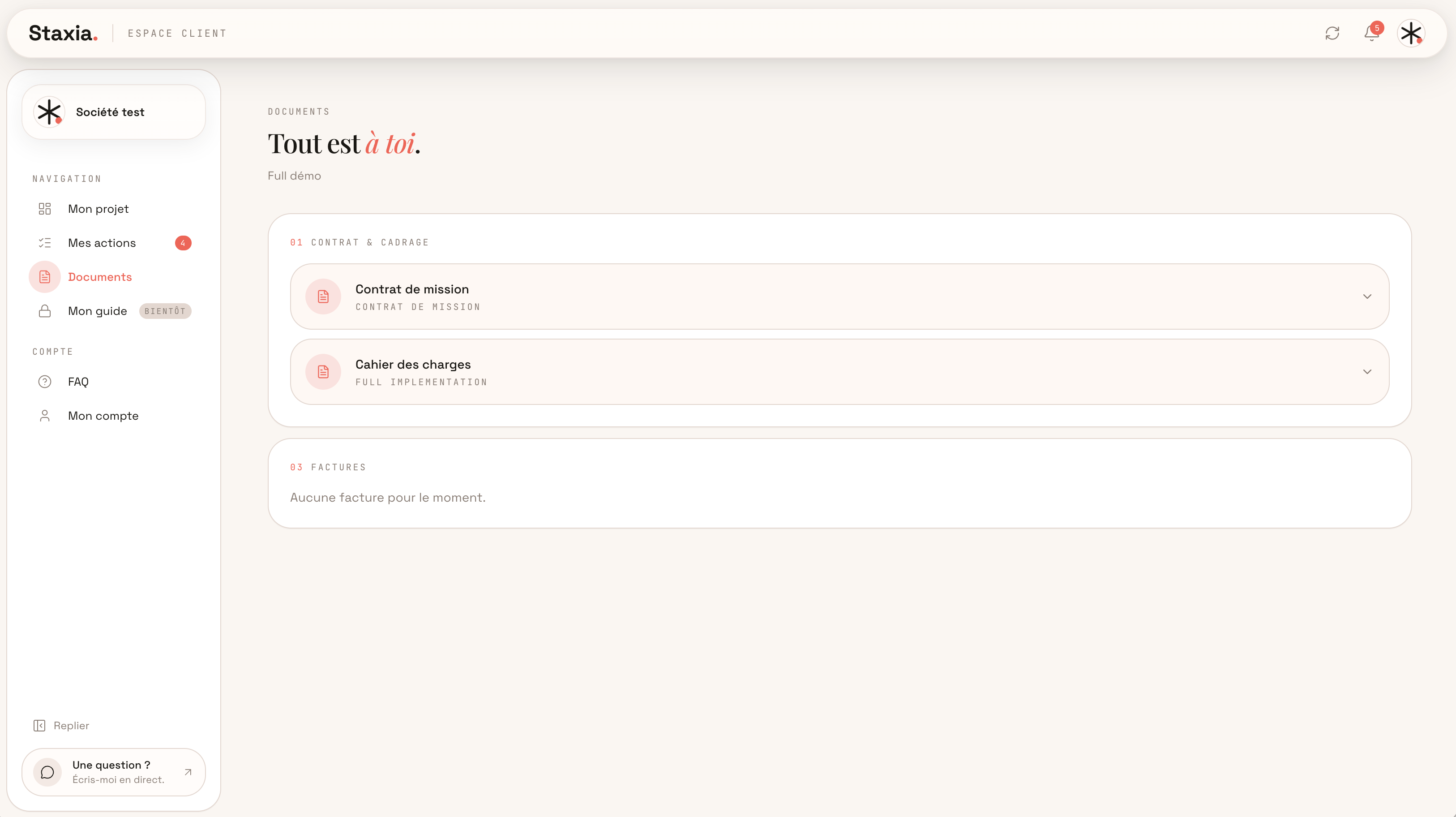Click the arrow icon in Une question card

tap(188, 772)
